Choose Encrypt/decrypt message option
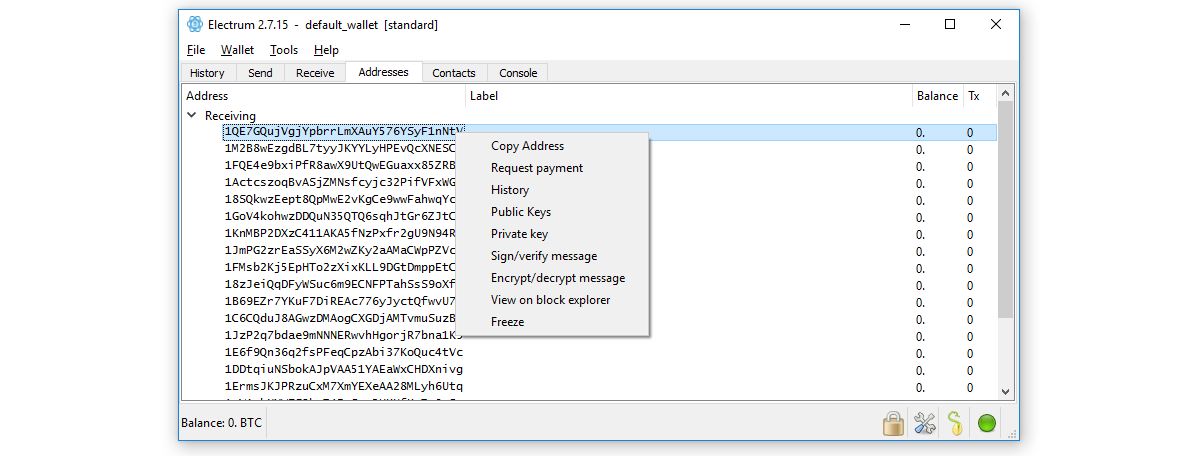The height and width of the screenshot is (456, 1200). tap(552, 278)
